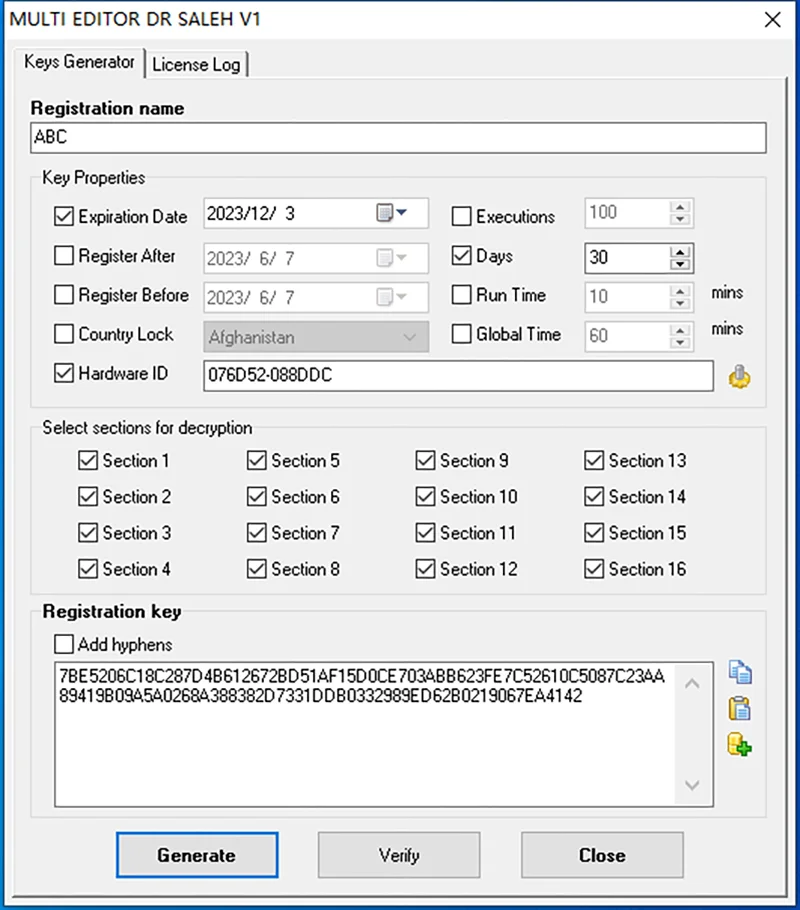Click the hardware ID icon beside the field
800x910 pixels.
pos(739,377)
